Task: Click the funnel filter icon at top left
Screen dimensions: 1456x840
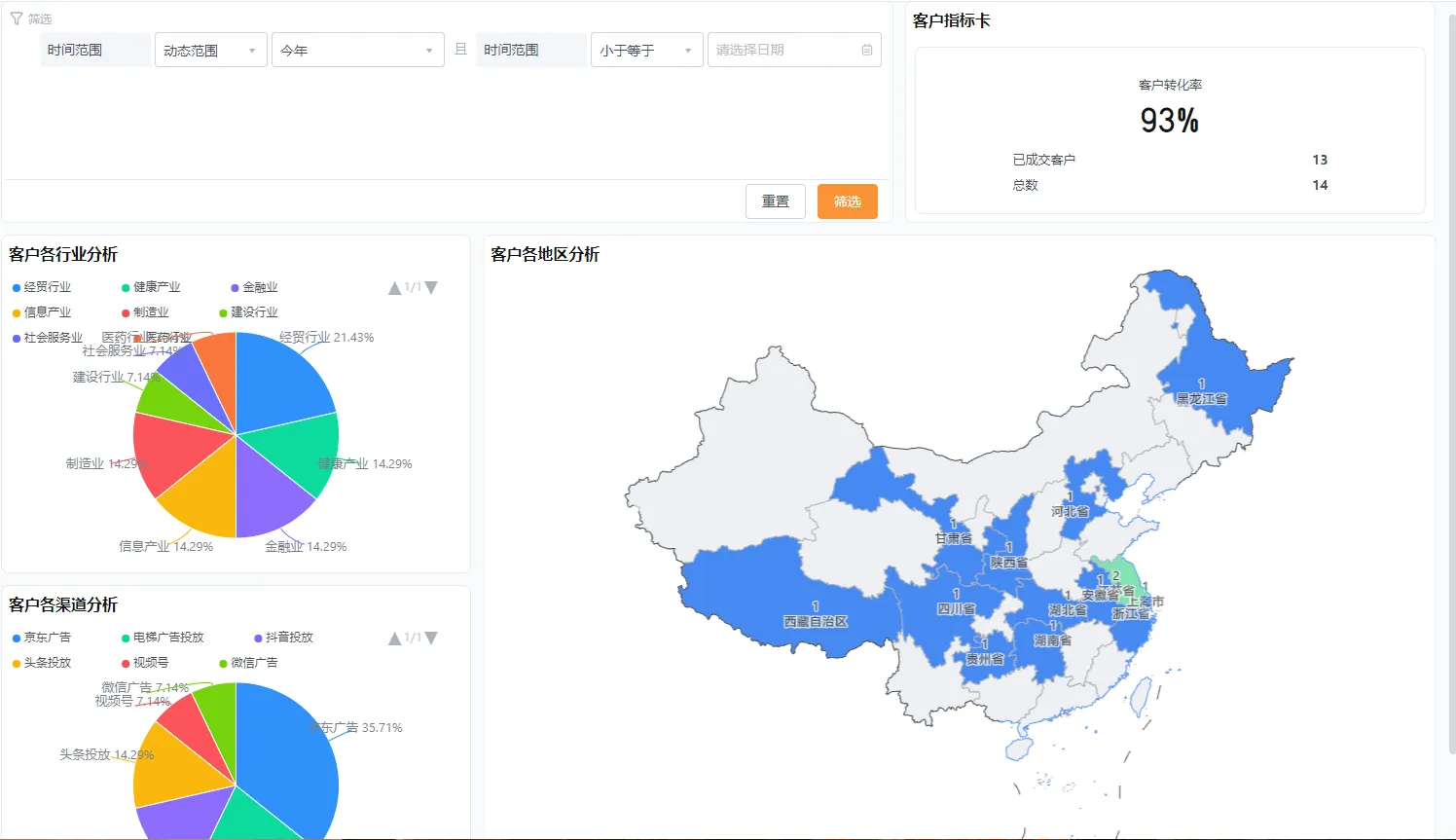Action: [x=17, y=17]
